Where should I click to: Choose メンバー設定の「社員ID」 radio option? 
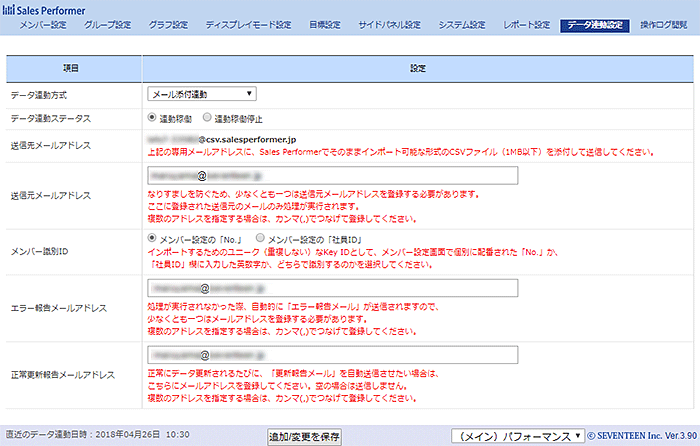click(x=260, y=239)
